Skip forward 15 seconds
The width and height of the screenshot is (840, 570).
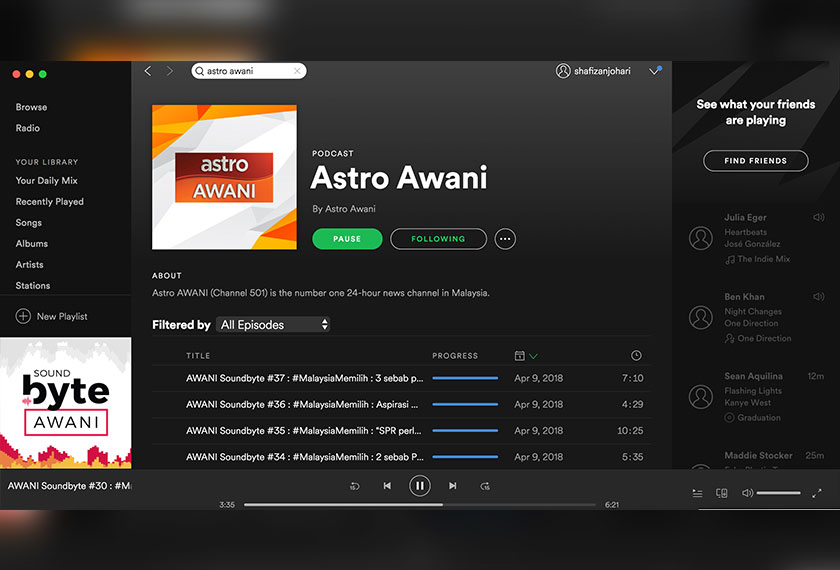pos(485,486)
